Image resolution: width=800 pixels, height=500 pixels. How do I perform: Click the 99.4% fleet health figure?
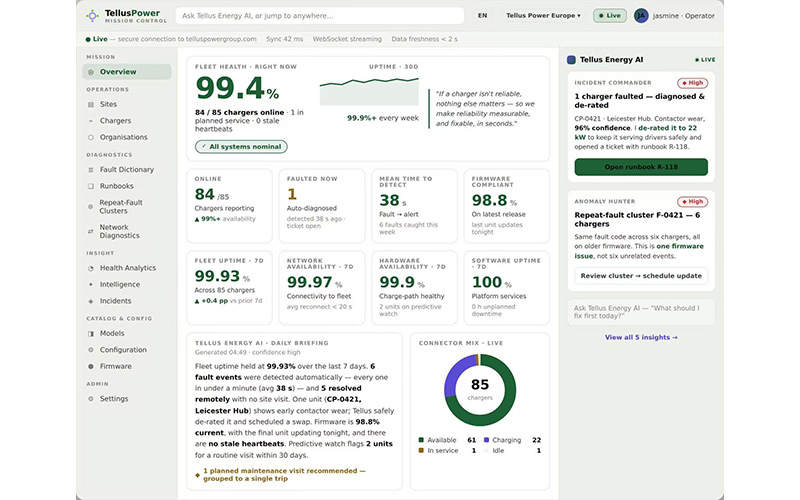click(237, 88)
